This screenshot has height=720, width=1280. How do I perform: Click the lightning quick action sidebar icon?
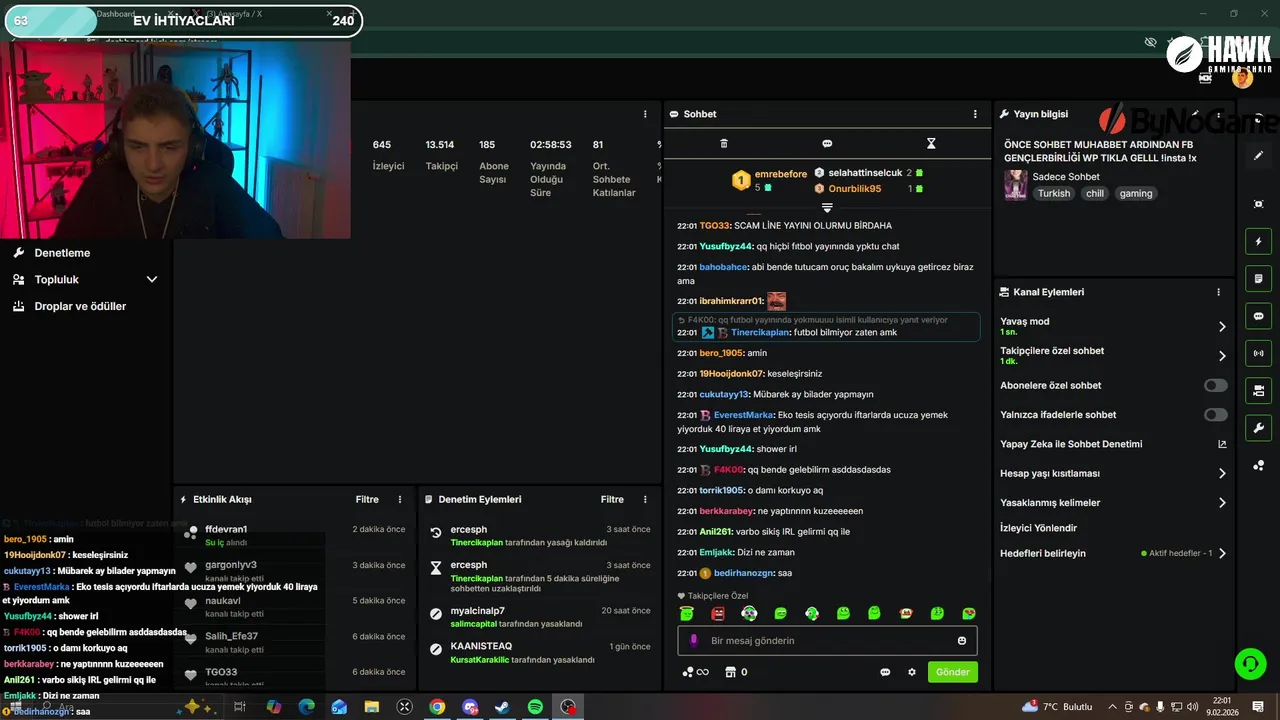1258,241
